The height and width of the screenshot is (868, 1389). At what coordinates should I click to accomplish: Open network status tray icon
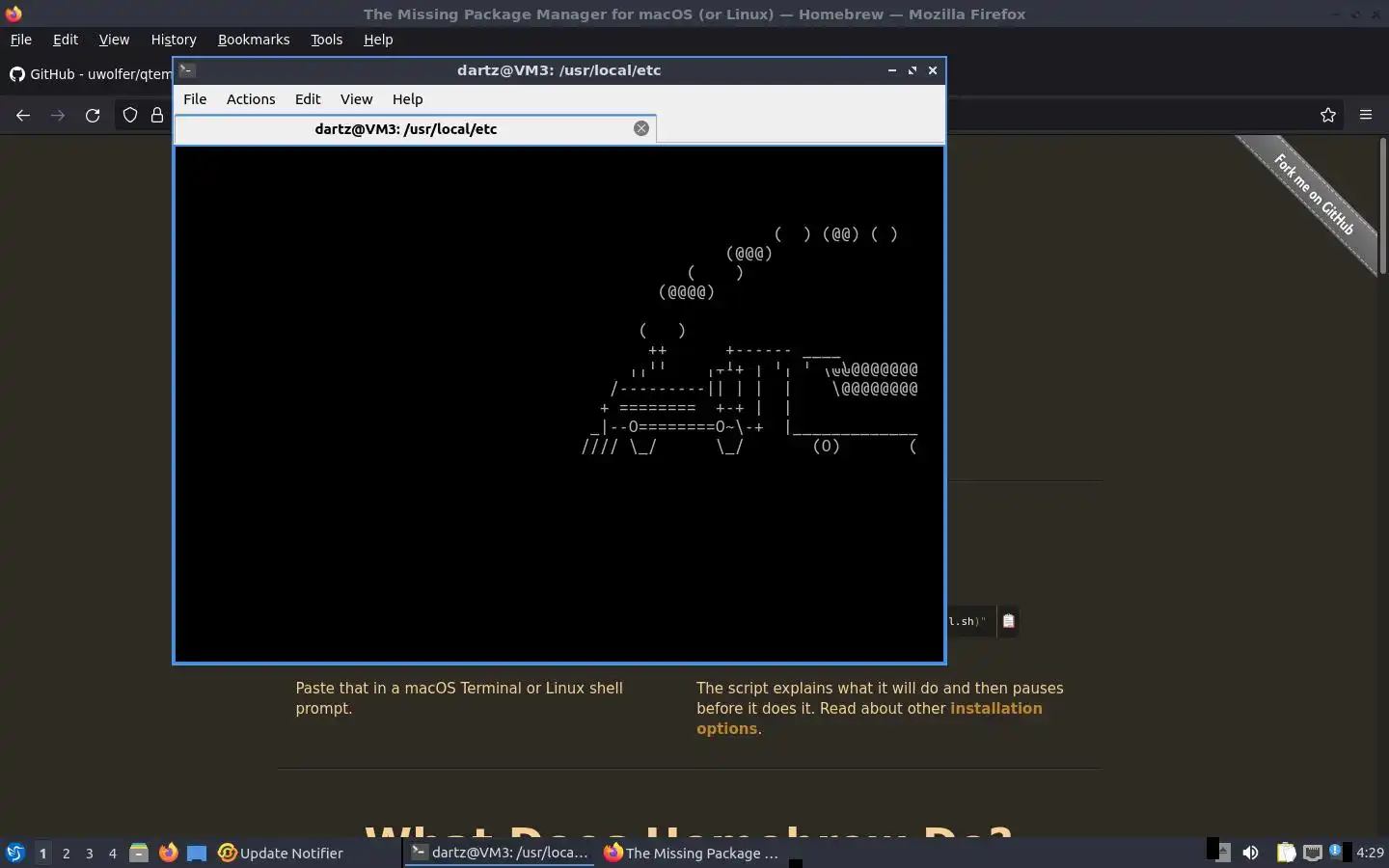pyautogui.click(x=1312, y=853)
